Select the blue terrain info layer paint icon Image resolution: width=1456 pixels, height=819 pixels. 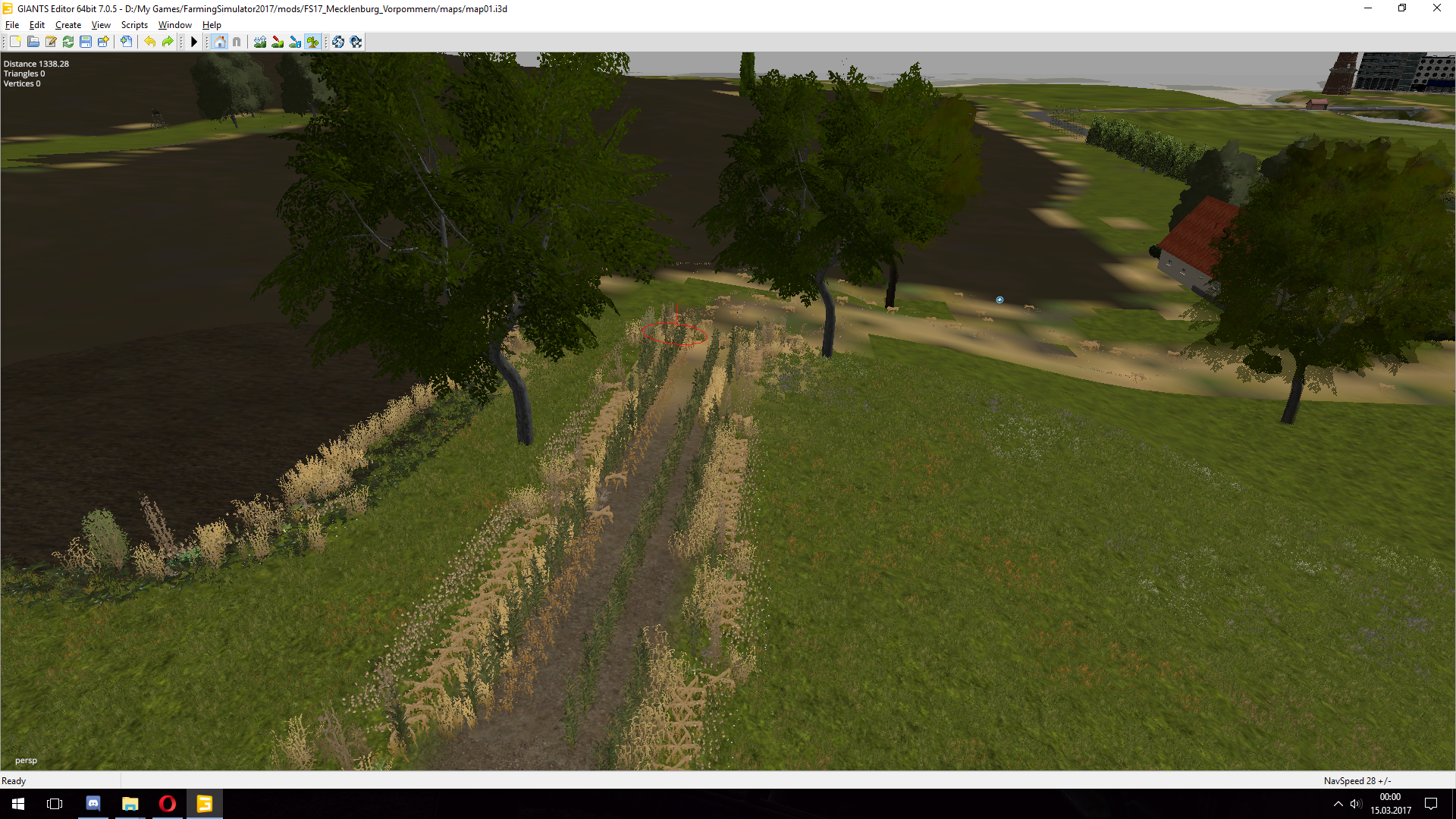pyautogui.click(x=295, y=42)
